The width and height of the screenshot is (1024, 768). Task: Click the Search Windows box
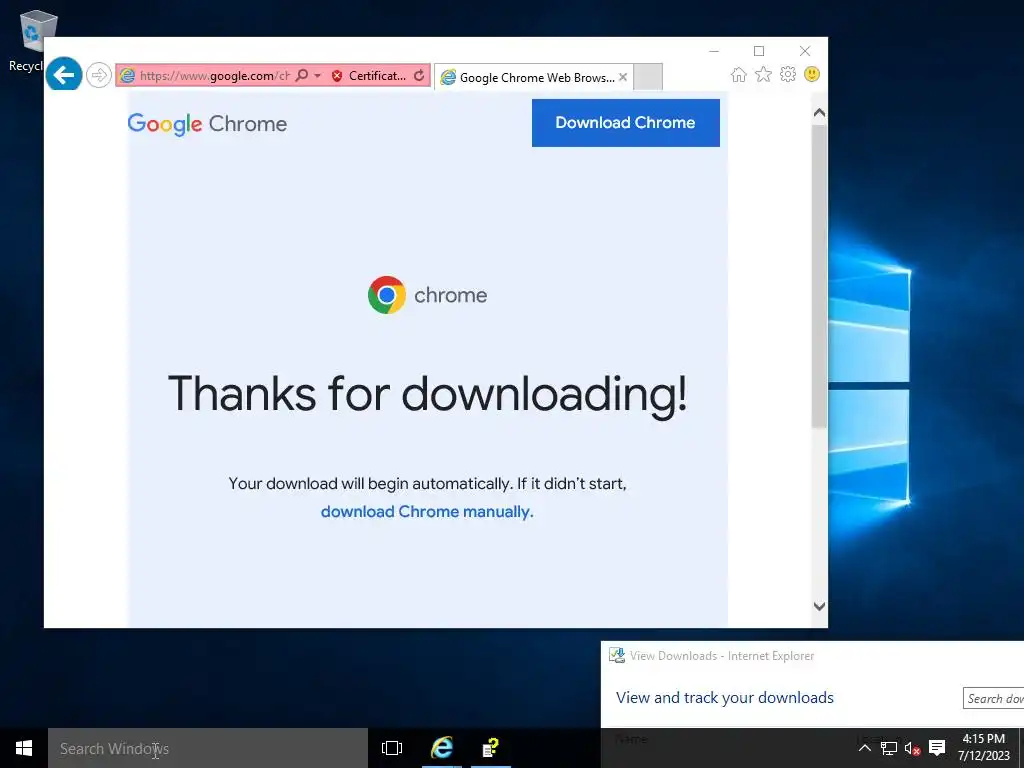[208, 748]
